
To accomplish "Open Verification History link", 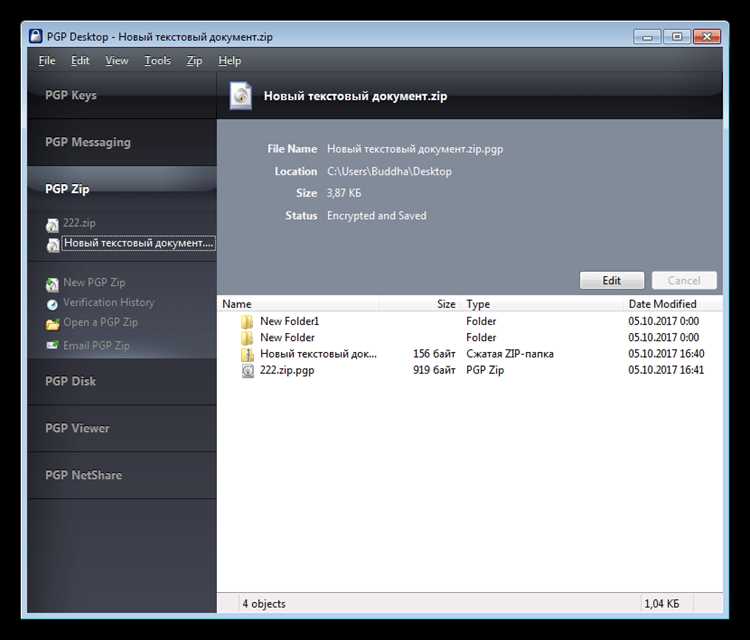I will [109, 302].
